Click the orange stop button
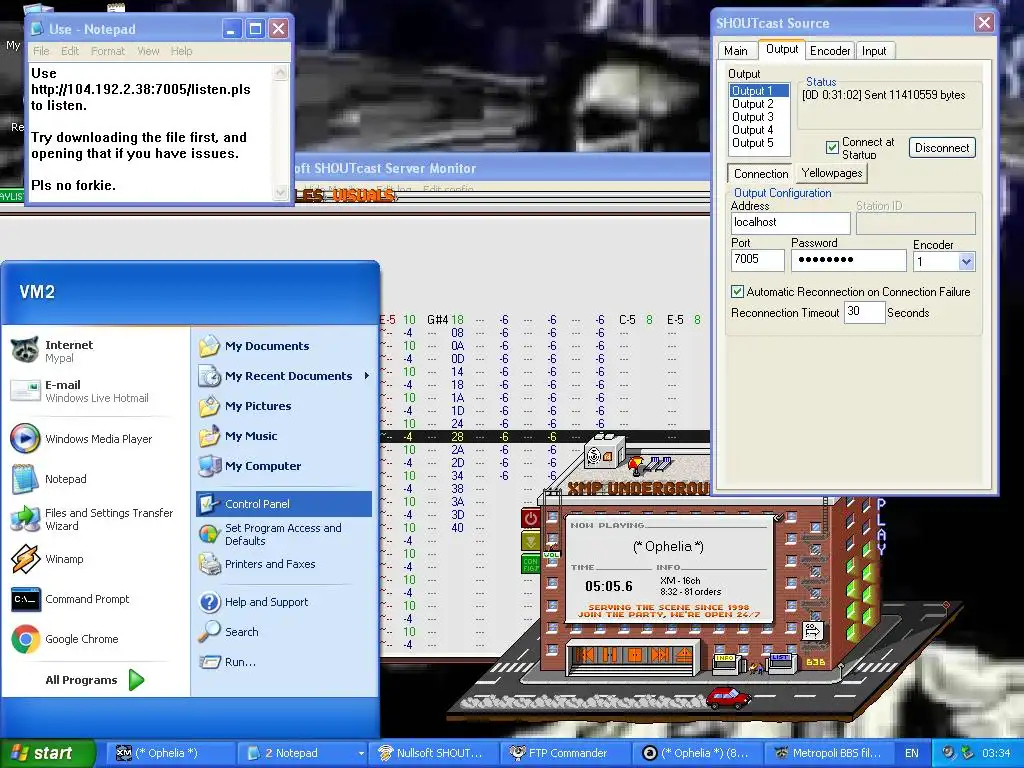The width and height of the screenshot is (1024, 768). pyautogui.click(x=634, y=654)
